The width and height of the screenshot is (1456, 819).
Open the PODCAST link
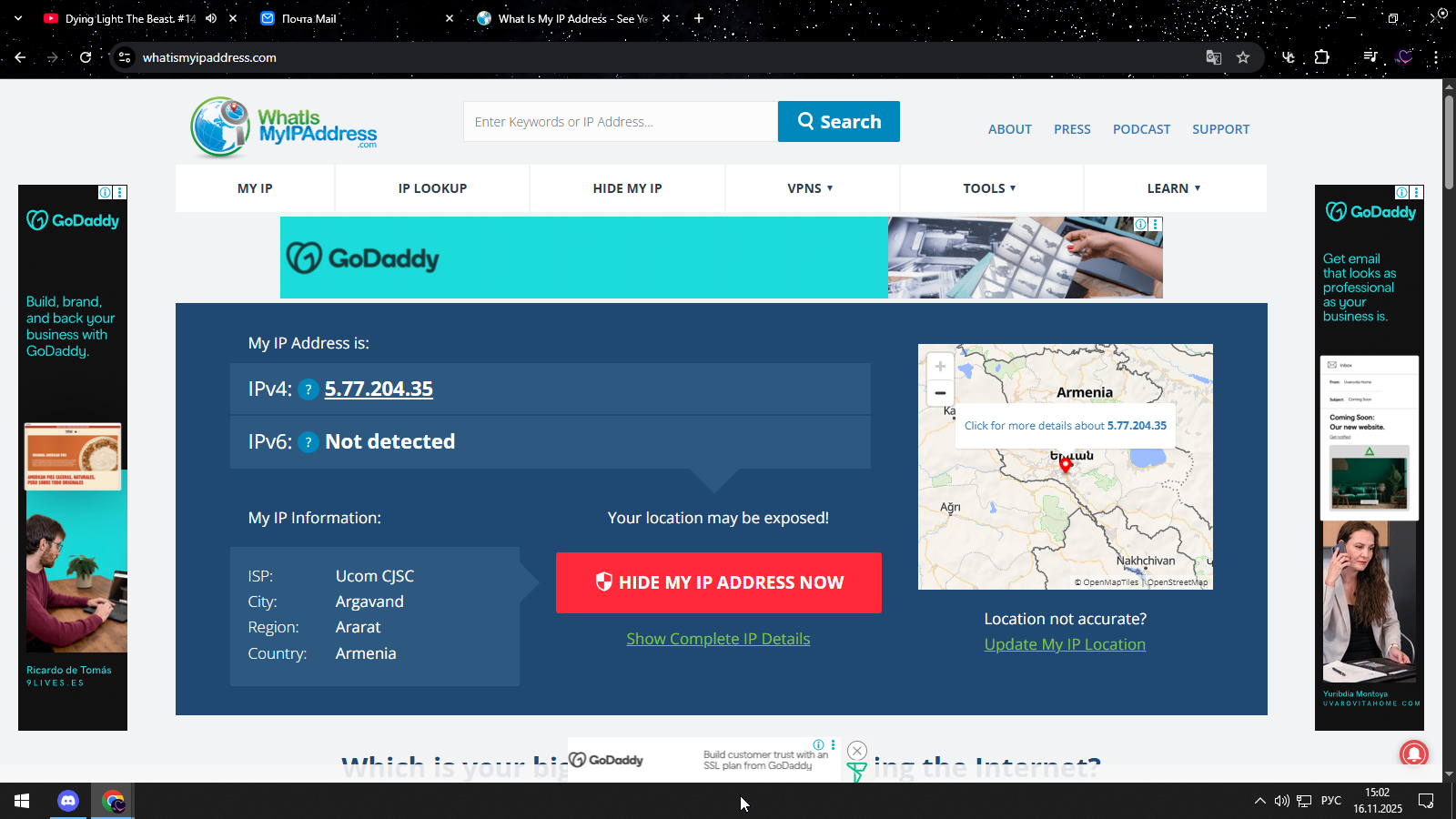click(x=1141, y=129)
